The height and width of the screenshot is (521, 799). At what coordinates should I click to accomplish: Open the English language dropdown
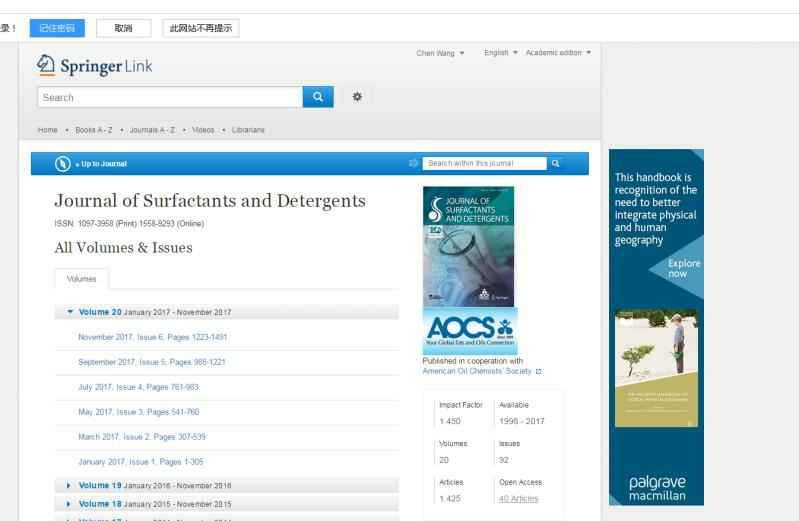pyautogui.click(x=500, y=53)
